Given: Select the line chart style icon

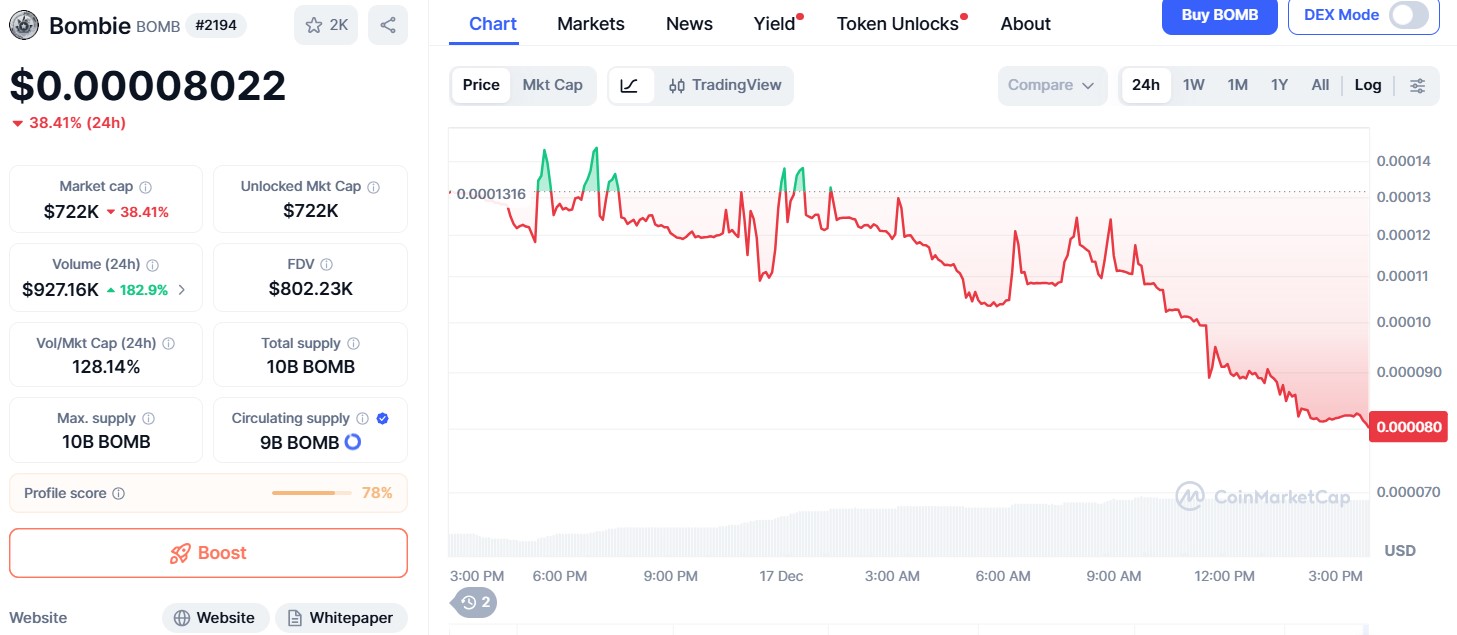Looking at the screenshot, I should (631, 85).
